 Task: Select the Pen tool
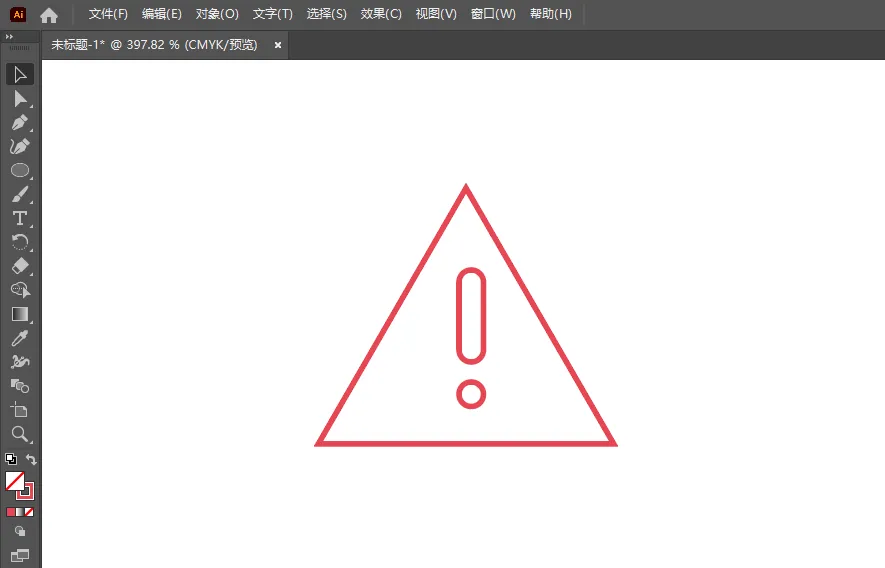coord(20,123)
